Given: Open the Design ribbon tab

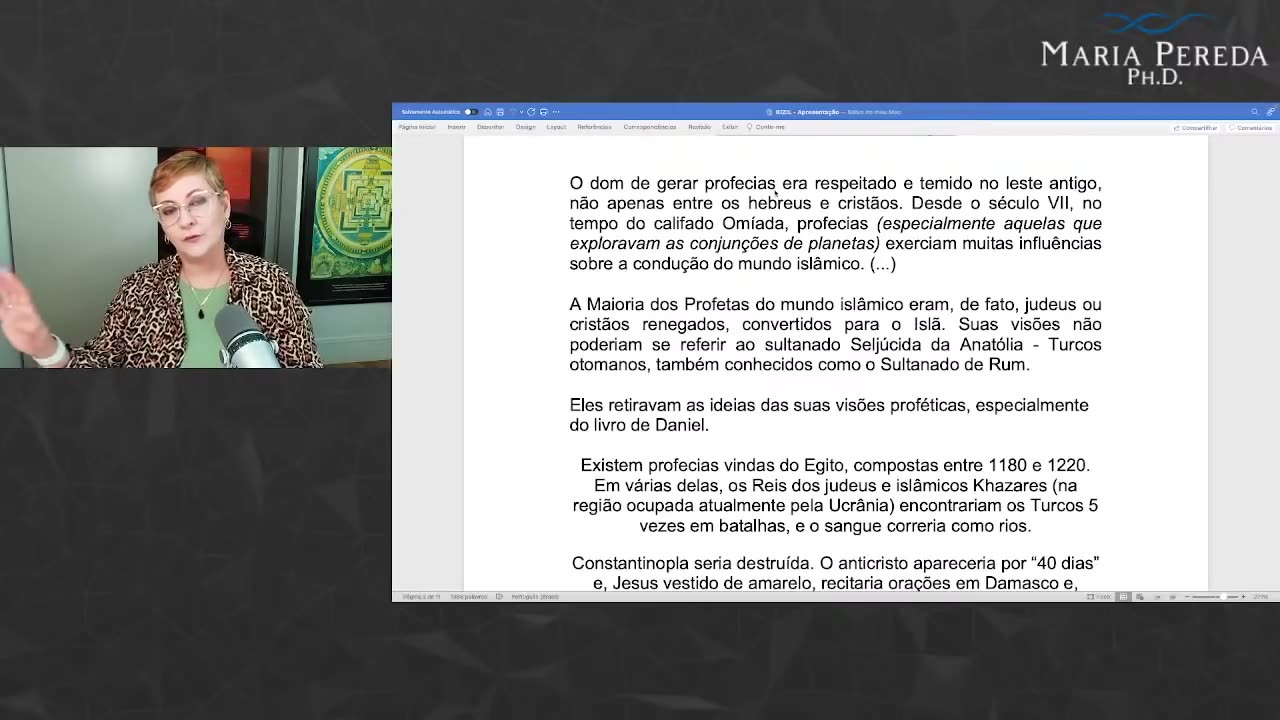Looking at the screenshot, I should (525, 127).
